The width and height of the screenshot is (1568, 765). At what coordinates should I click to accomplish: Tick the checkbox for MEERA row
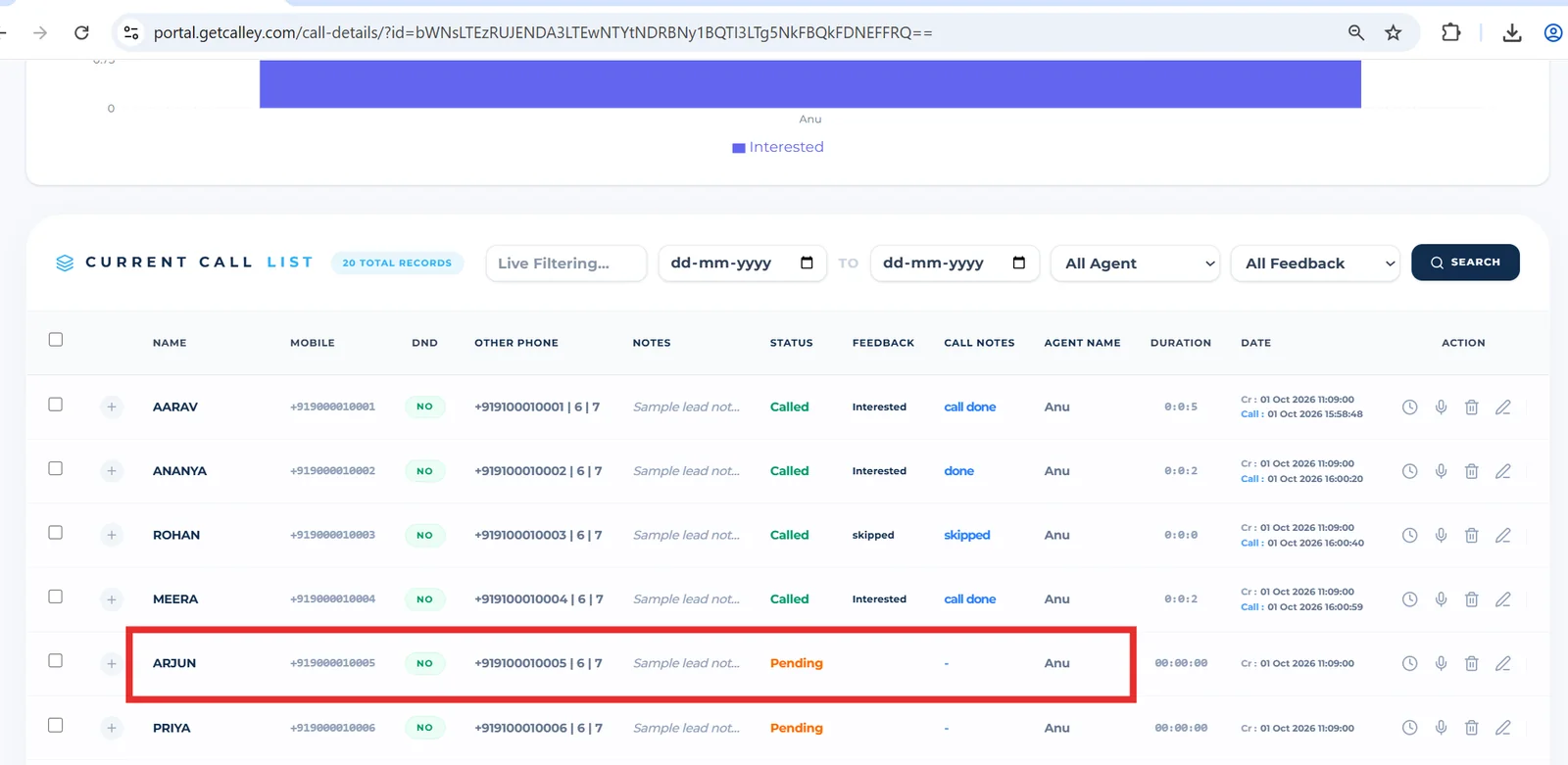(x=56, y=597)
